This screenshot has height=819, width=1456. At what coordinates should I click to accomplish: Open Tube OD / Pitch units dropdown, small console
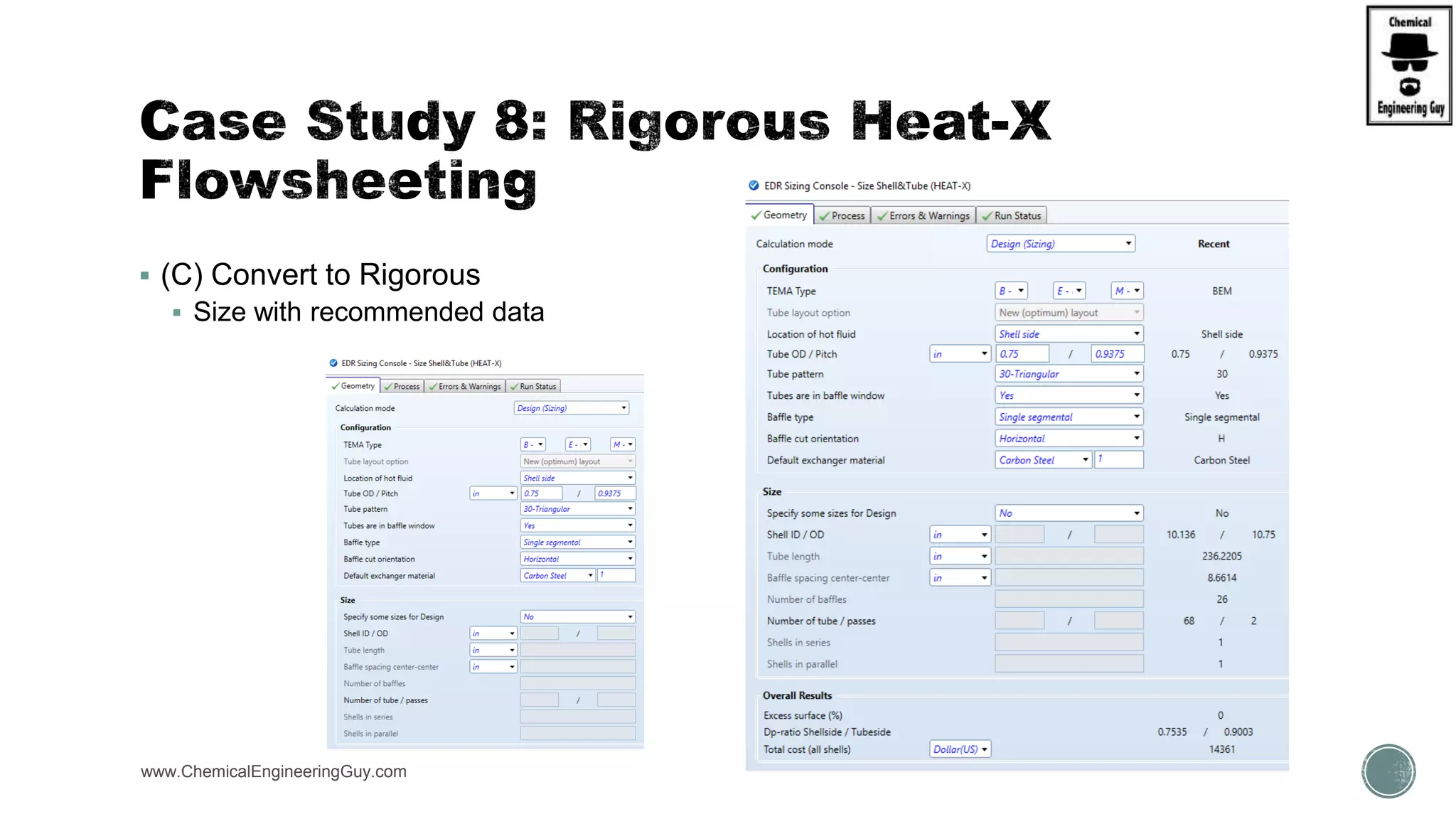point(493,493)
